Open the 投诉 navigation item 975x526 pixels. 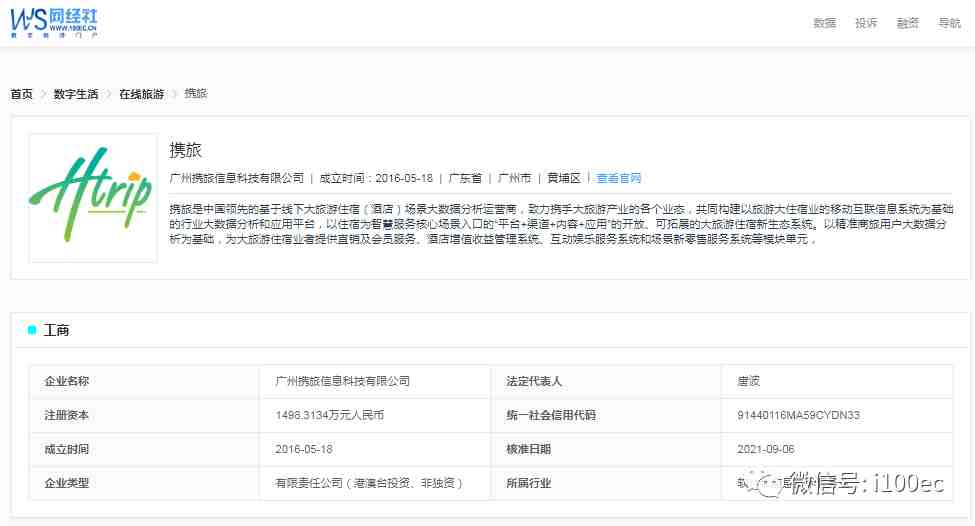coord(866,23)
